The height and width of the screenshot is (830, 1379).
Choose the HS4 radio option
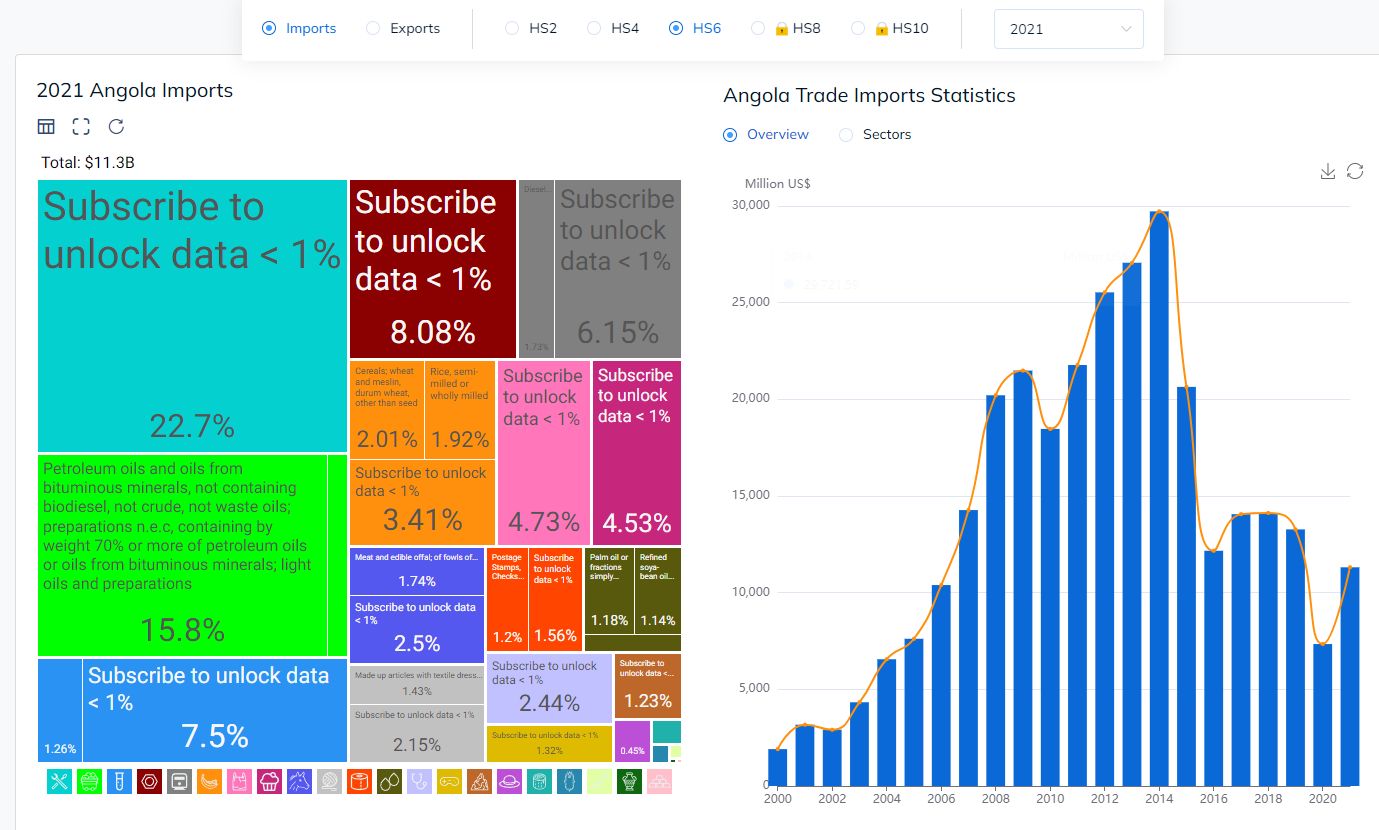(x=594, y=28)
